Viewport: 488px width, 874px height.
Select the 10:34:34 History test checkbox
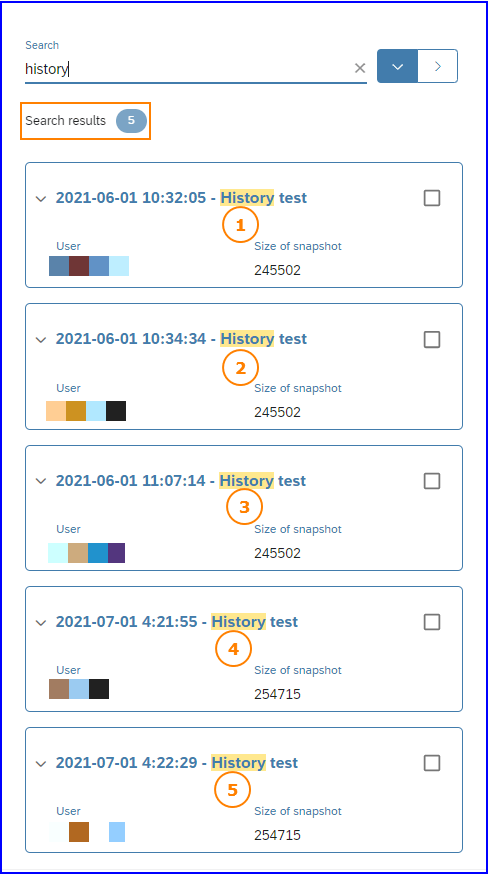pos(432,339)
